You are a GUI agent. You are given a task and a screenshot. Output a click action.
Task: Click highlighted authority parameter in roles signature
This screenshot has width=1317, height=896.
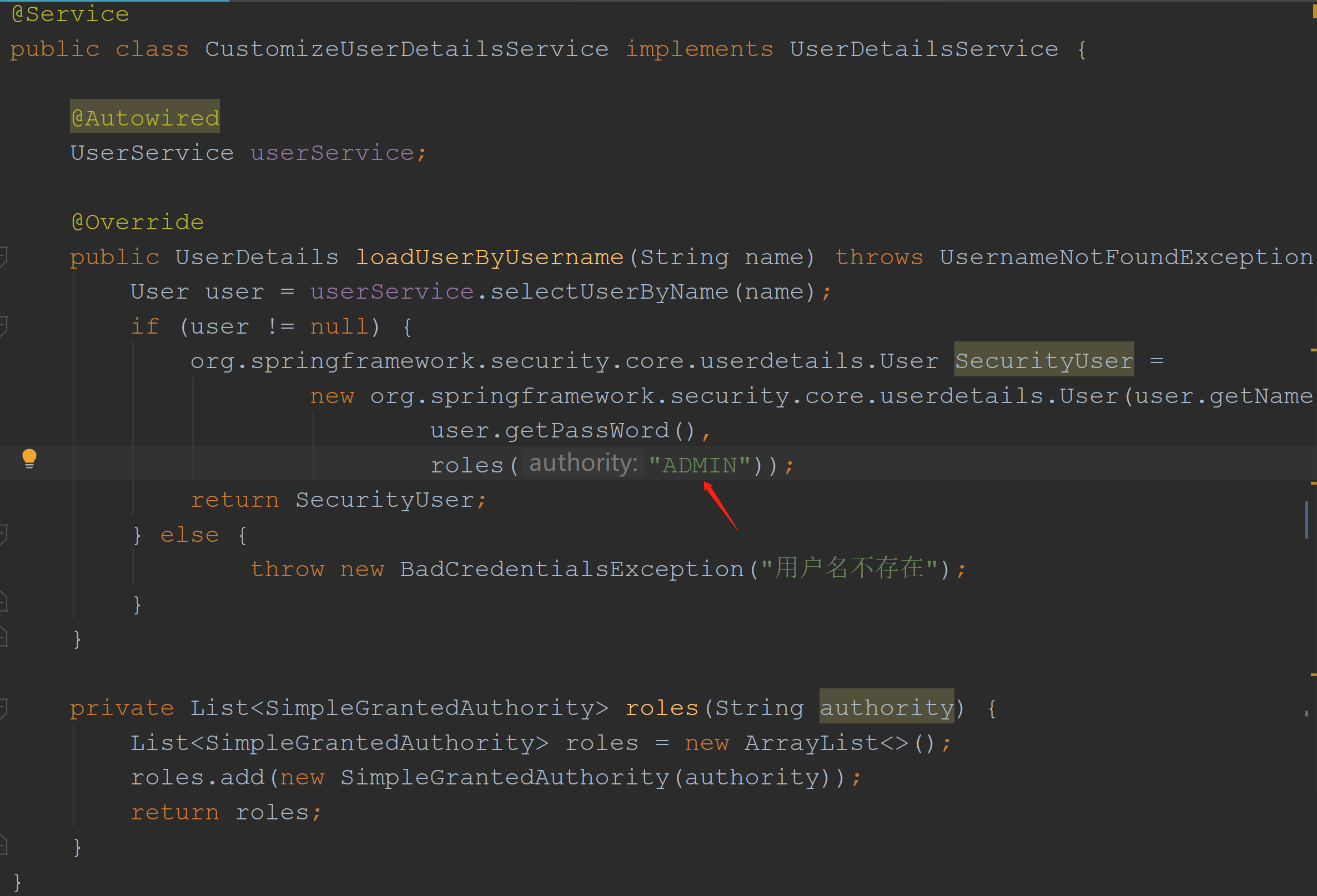point(886,707)
